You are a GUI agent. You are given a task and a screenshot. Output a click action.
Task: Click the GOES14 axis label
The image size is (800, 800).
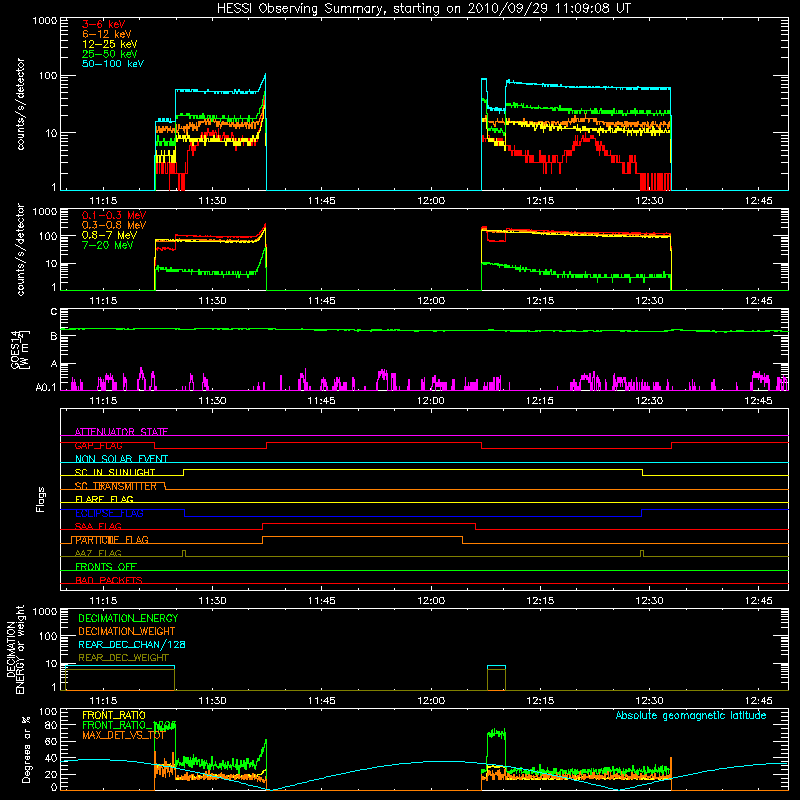tap(15, 350)
